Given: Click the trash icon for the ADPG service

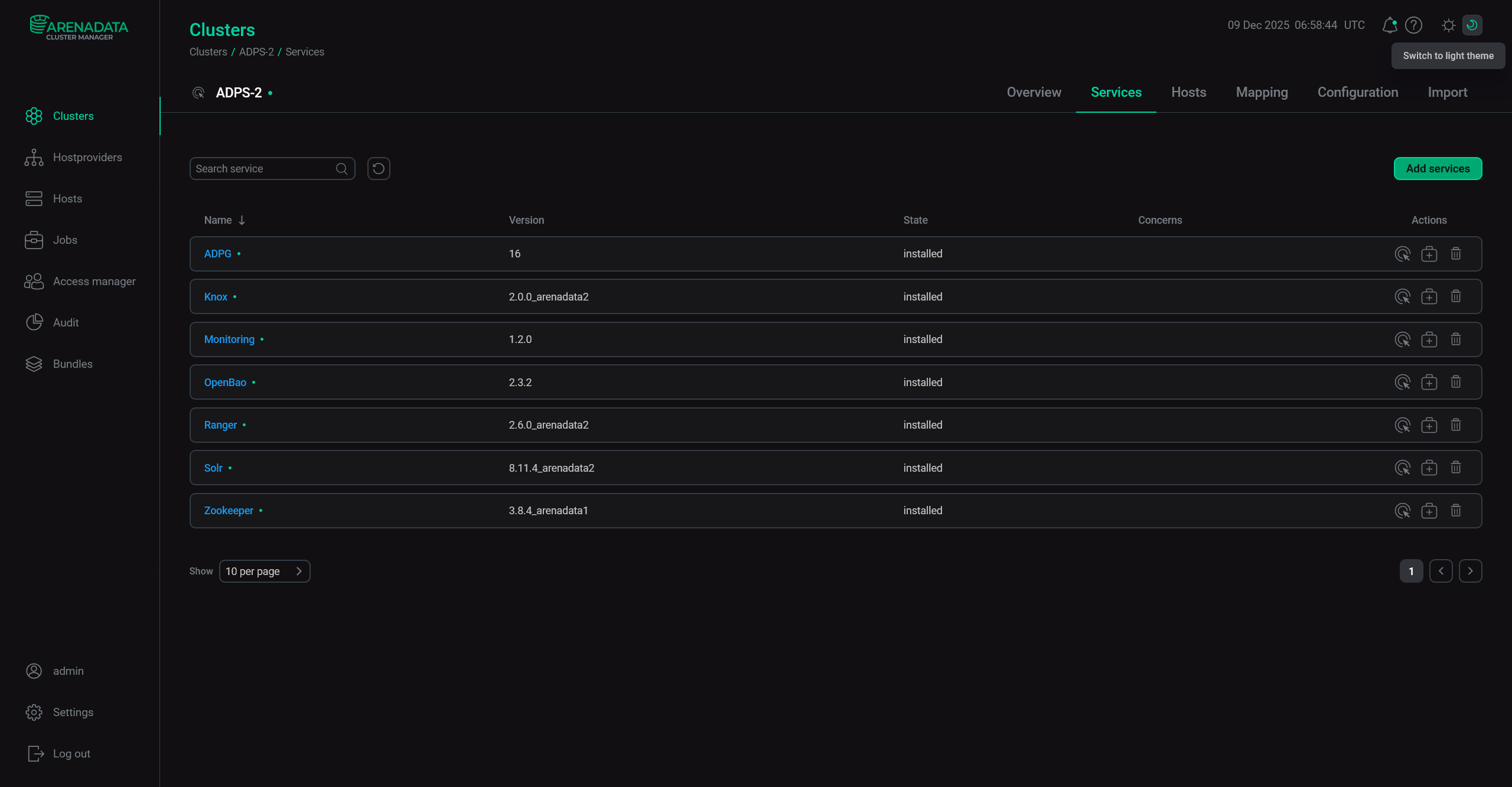Looking at the screenshot, I should tap(1455, 253).
